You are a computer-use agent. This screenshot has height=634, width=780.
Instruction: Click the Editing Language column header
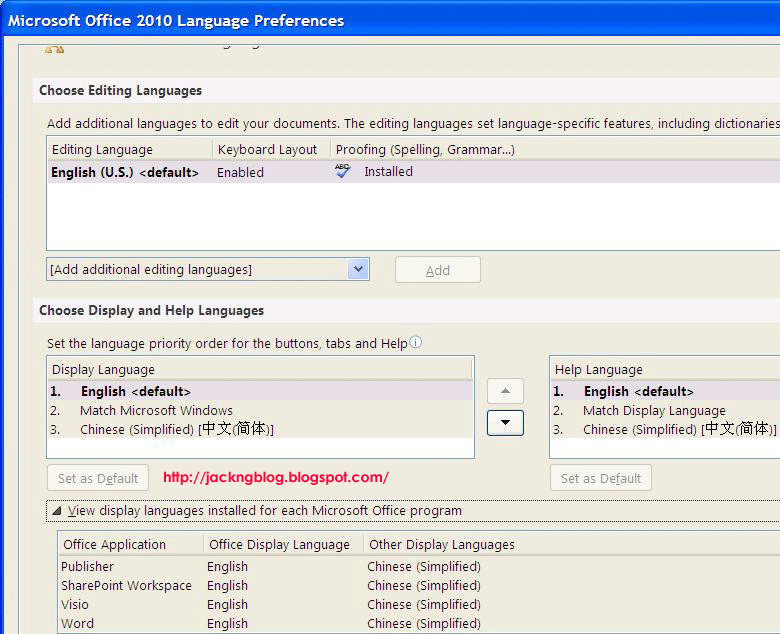130,149
